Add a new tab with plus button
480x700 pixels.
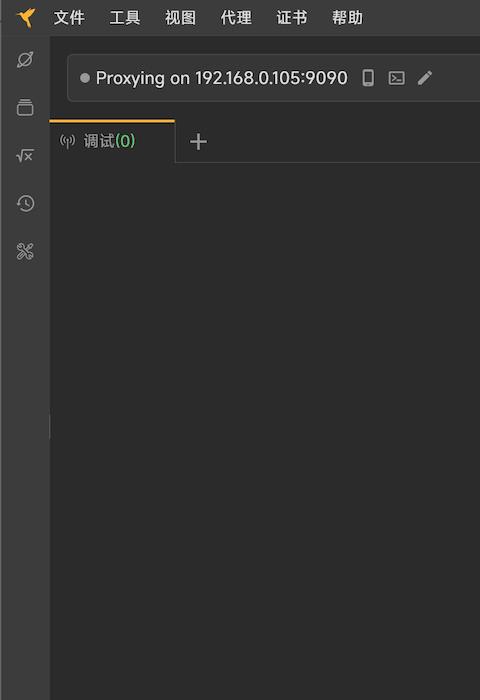coord(198,142)
